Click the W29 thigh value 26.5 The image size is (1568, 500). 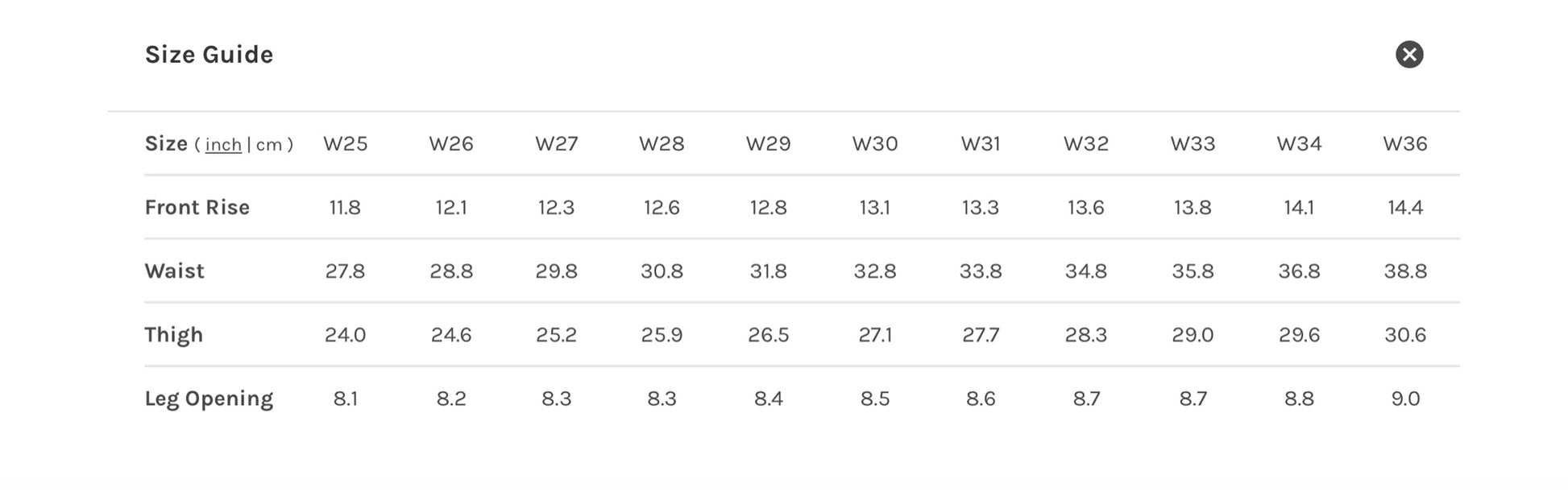[x=768, y=335]
